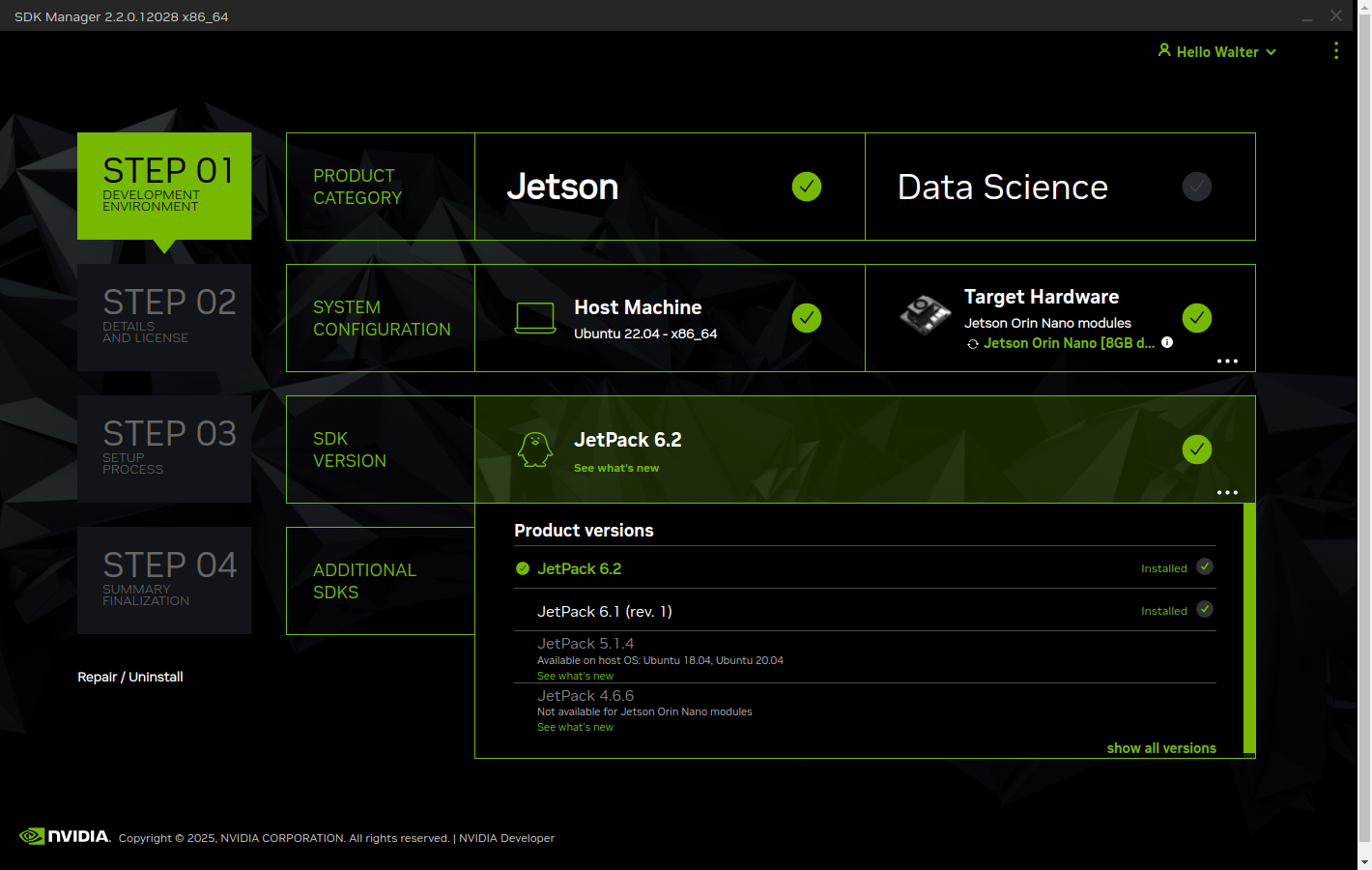Open the vertical three-dot options menu
This screenshot has height=870, width=1372.
click(1336, 50)
